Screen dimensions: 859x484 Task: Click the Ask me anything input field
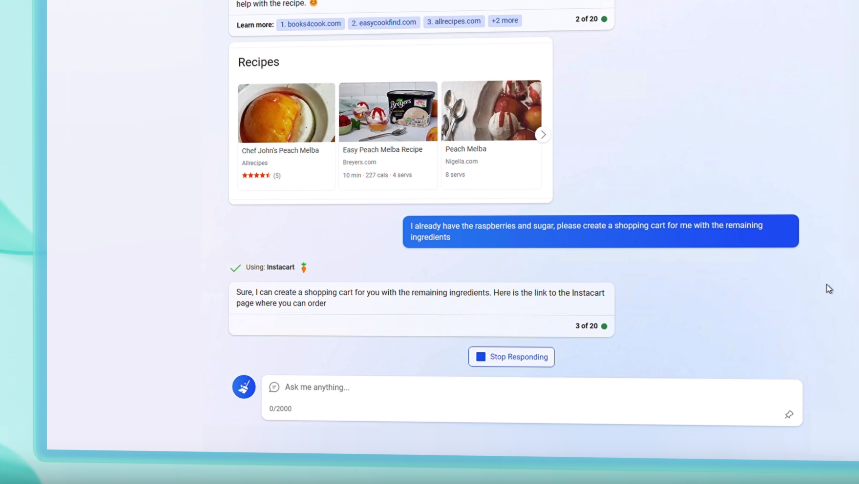tap(532, 400)
